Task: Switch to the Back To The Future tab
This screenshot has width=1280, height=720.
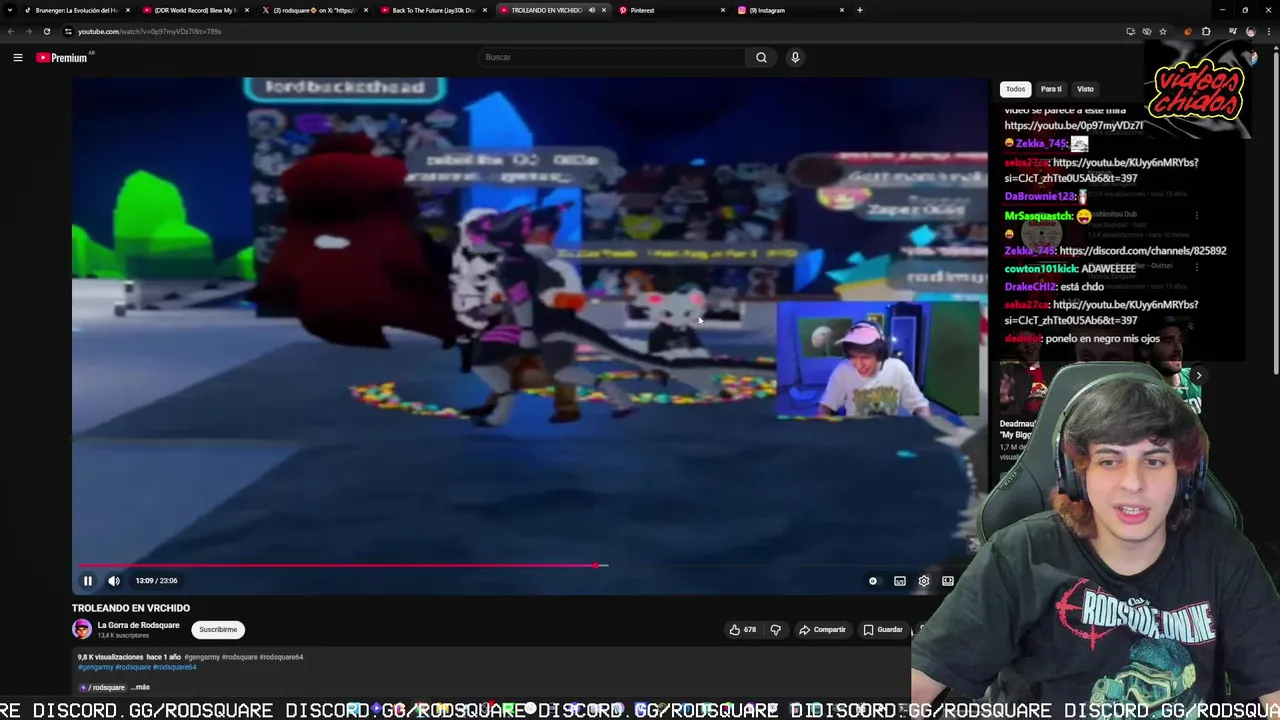Action: pos(433,10)
